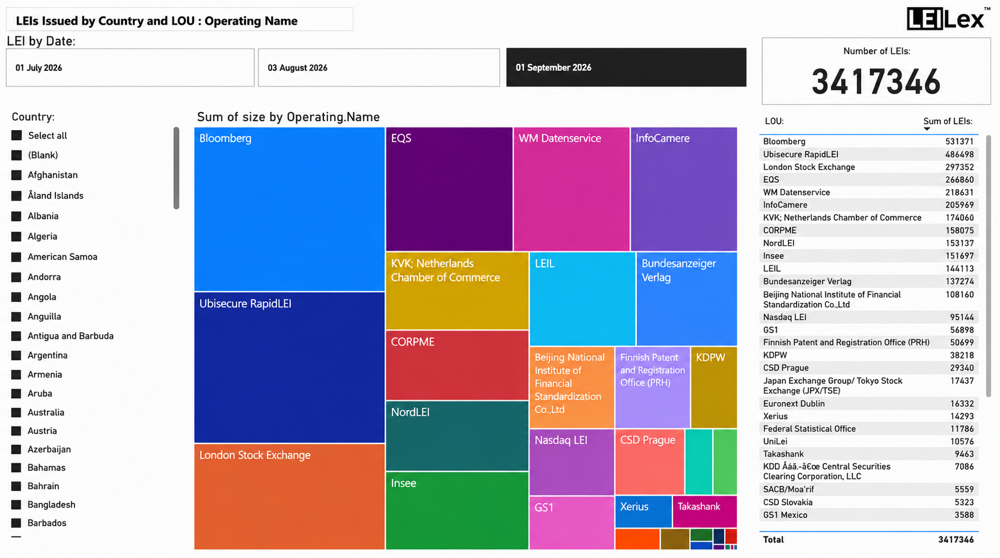Click the Federal Statistical Office row
The image size is (1000, 558).
coord(869,429)
